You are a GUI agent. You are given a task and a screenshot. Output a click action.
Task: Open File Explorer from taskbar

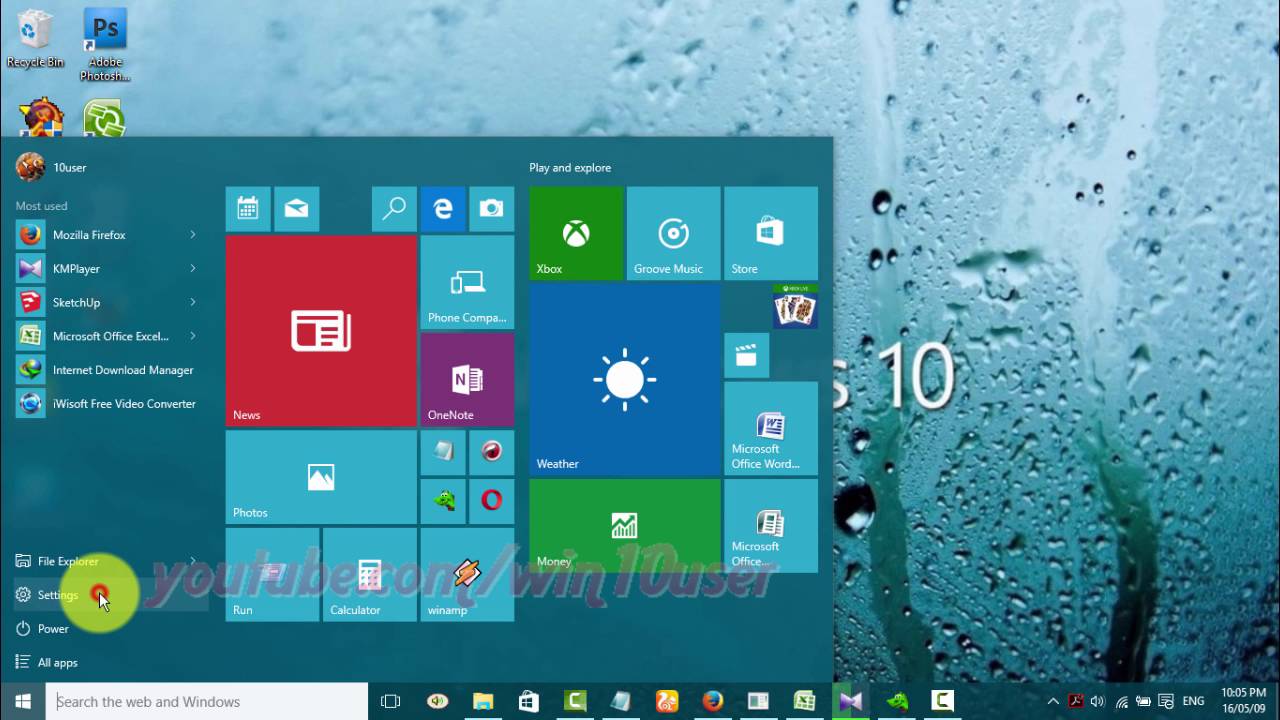483,701
